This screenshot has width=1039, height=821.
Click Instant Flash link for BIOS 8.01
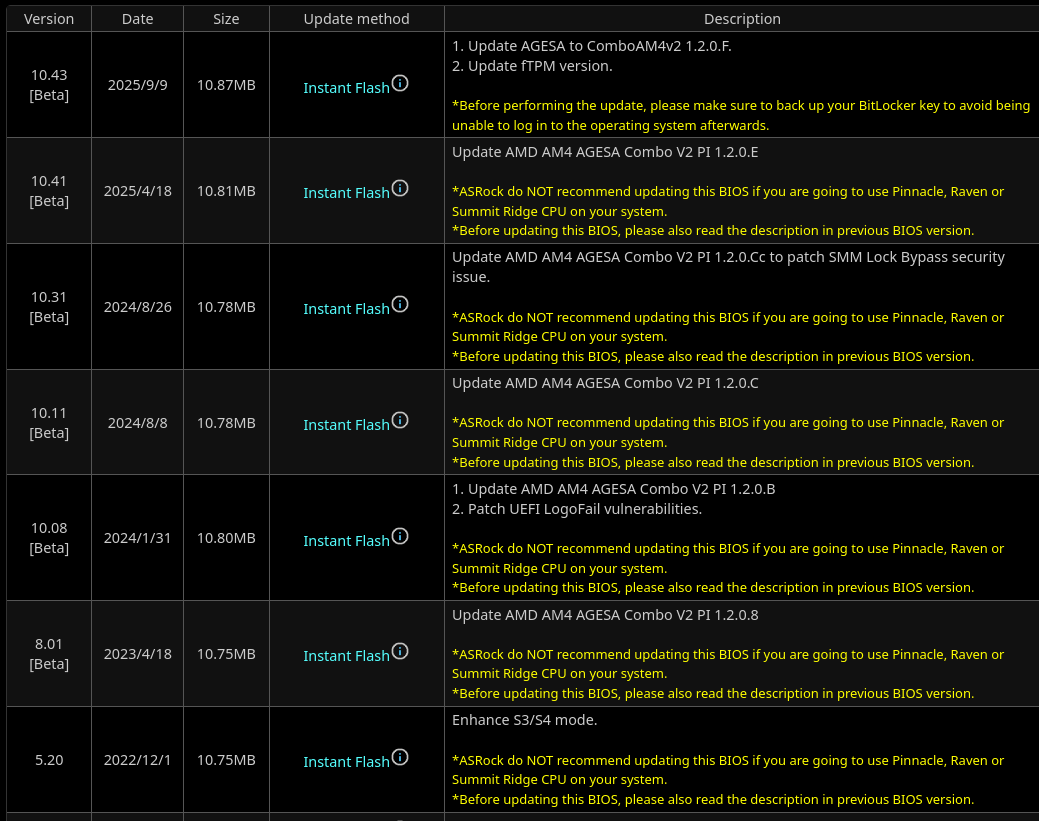point(346,656)
